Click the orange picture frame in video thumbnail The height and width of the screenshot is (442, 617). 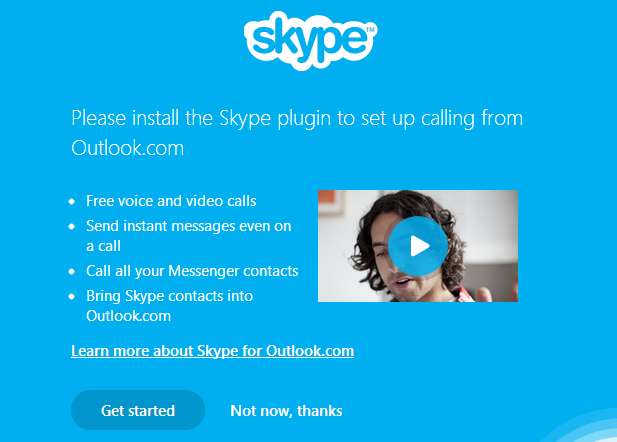point(331,202)
